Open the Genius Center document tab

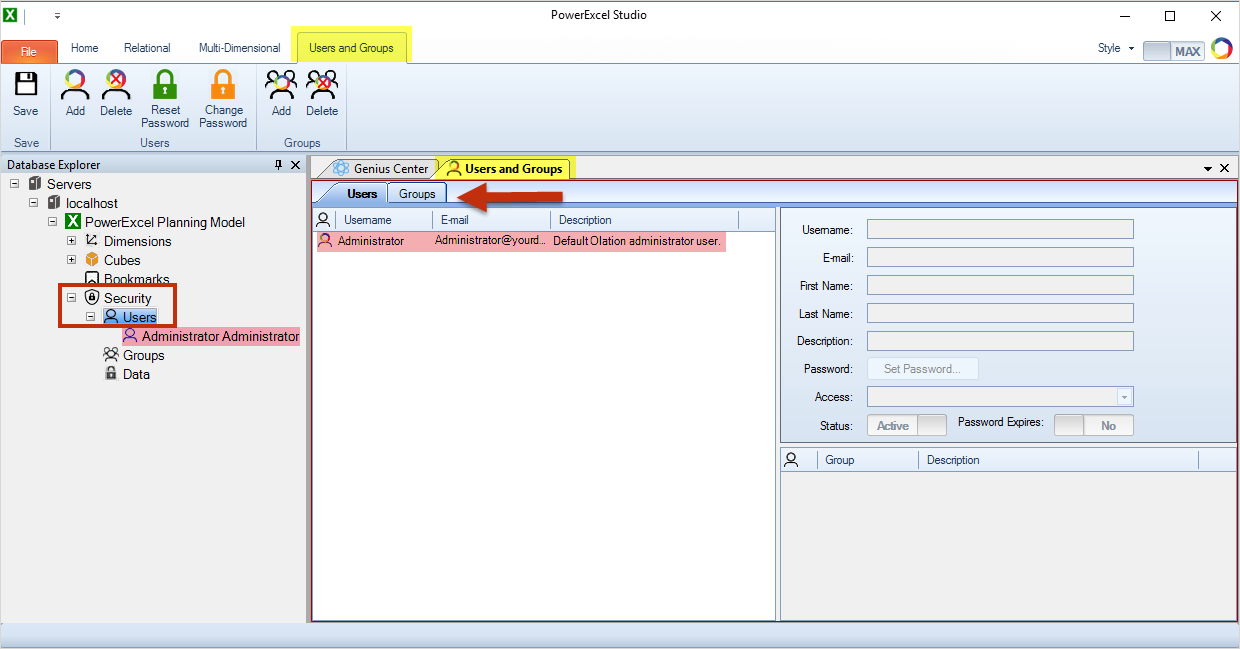pyautogui.click(x=385, y=169)
